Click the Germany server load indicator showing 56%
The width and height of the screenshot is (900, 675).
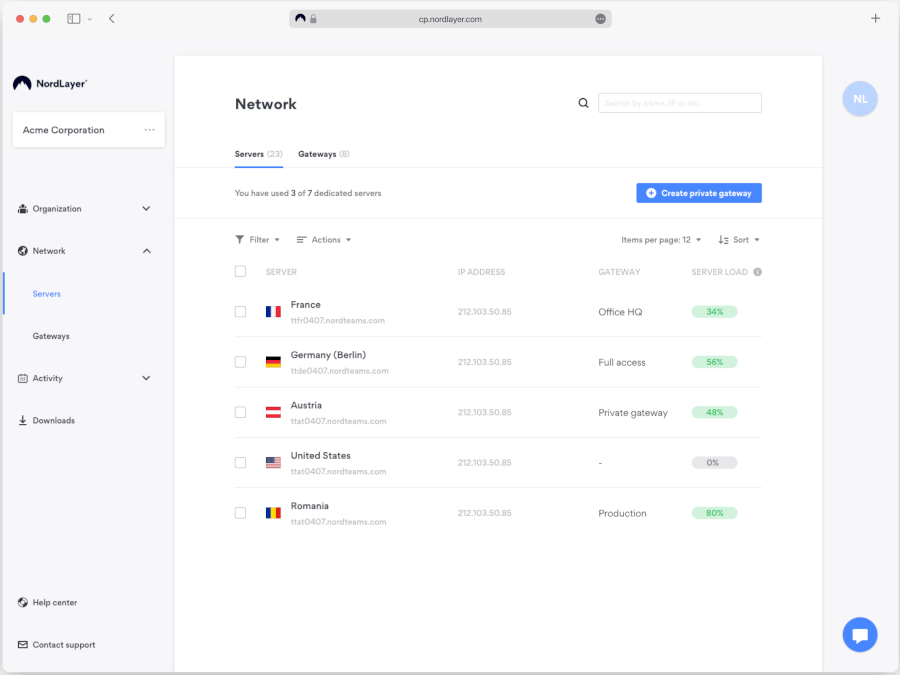click(x=714, y=362)
